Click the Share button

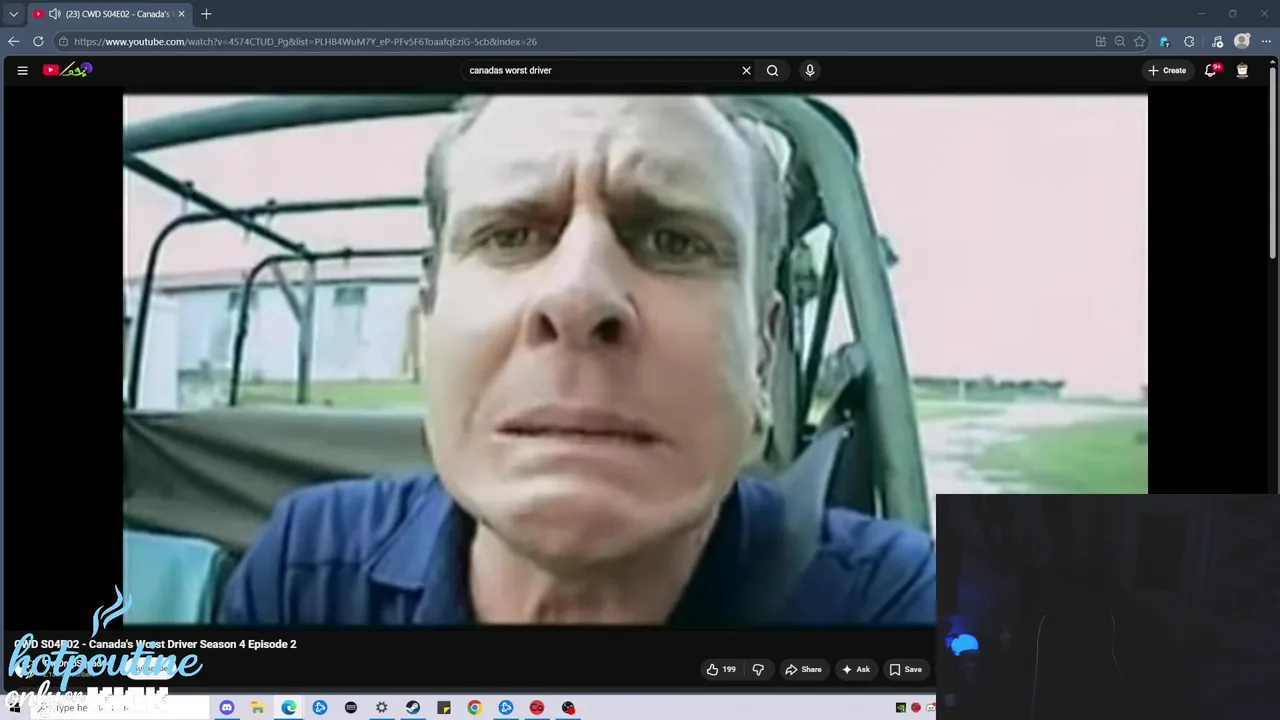click(x=803, y=669)
